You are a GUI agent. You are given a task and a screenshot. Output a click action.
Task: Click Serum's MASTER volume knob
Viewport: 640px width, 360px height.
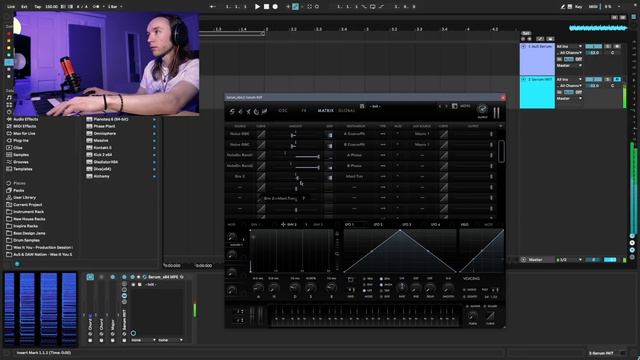click(x=482, y=109)
